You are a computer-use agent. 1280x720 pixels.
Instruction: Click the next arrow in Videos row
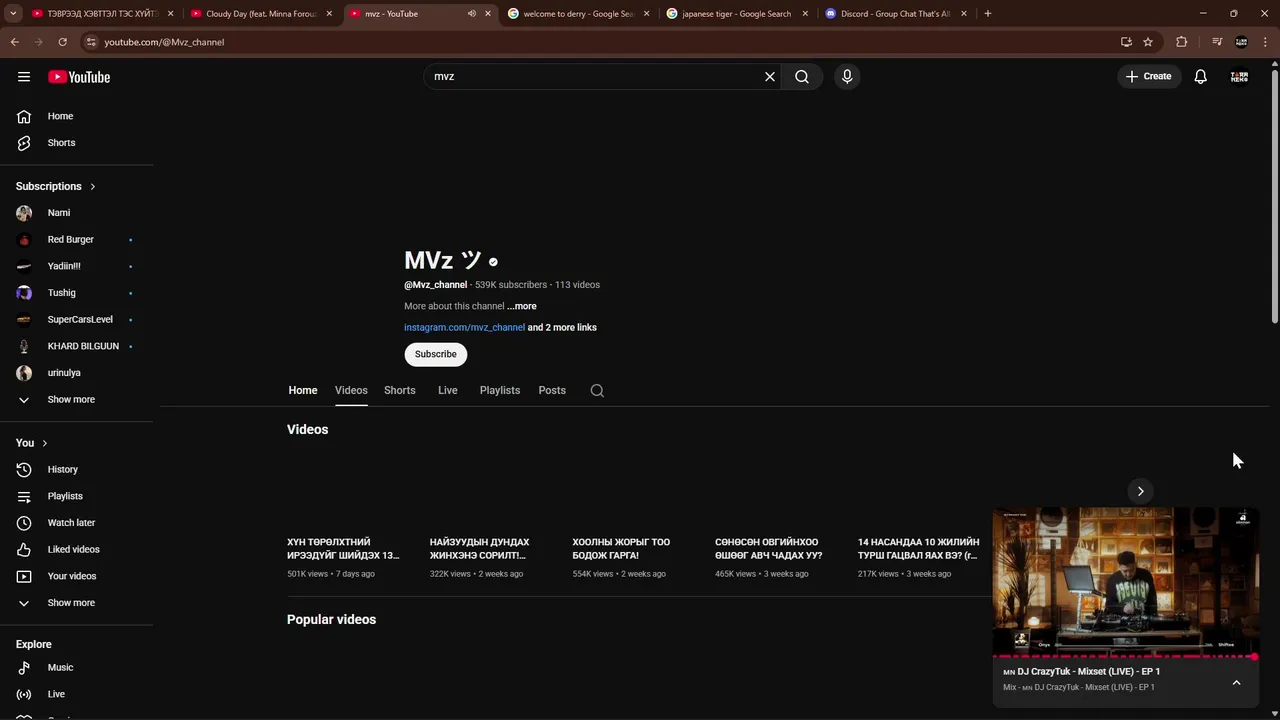coord(1140,491)
